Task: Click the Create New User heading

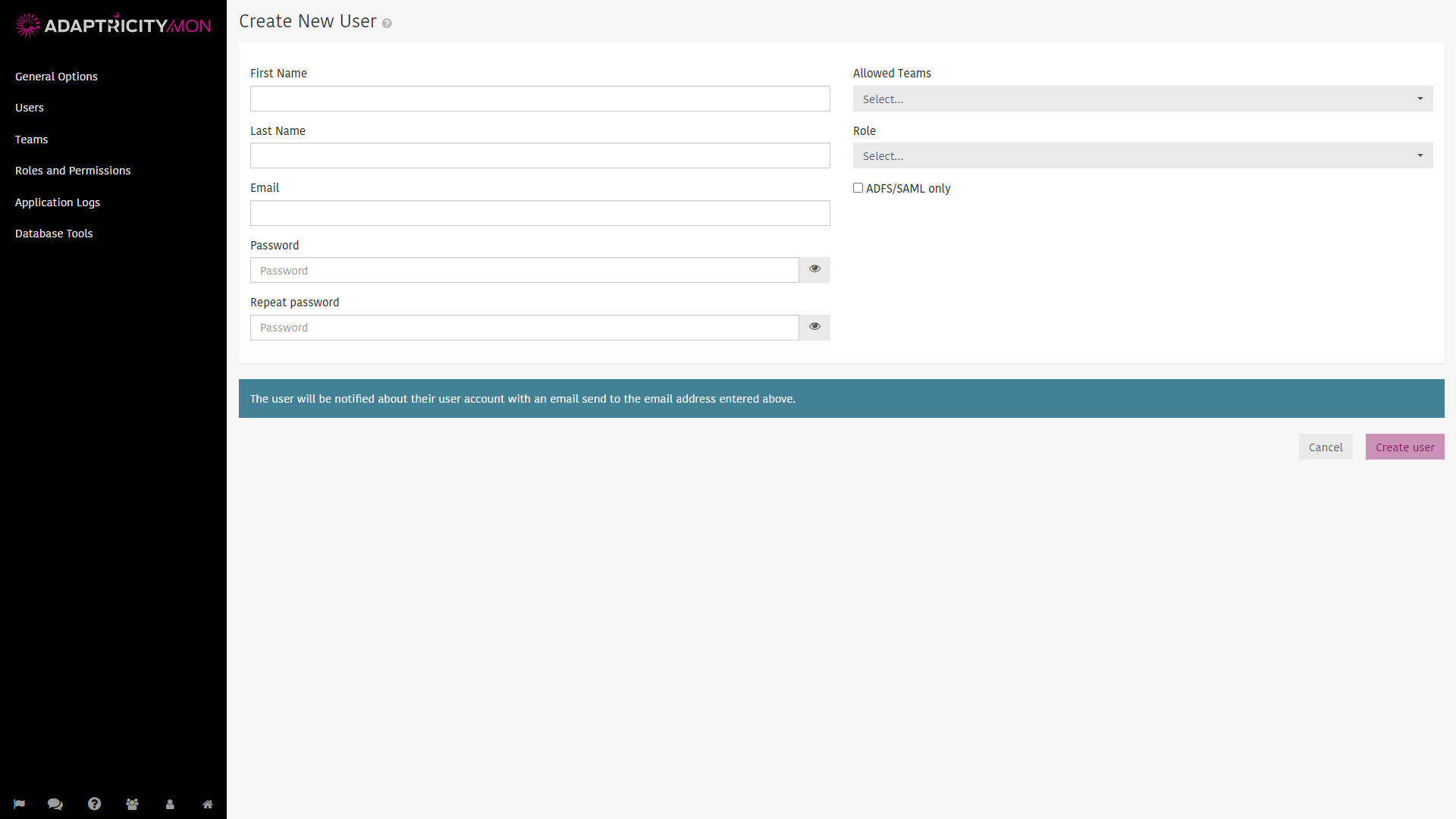Action: point(308,21)
